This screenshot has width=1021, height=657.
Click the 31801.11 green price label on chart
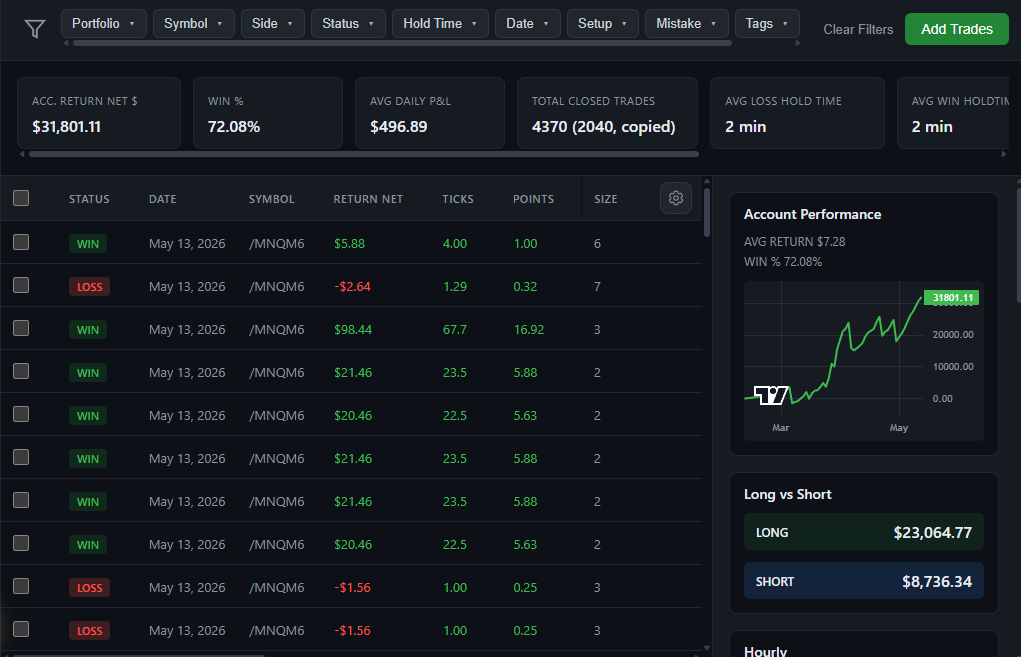tap(951, 298)
